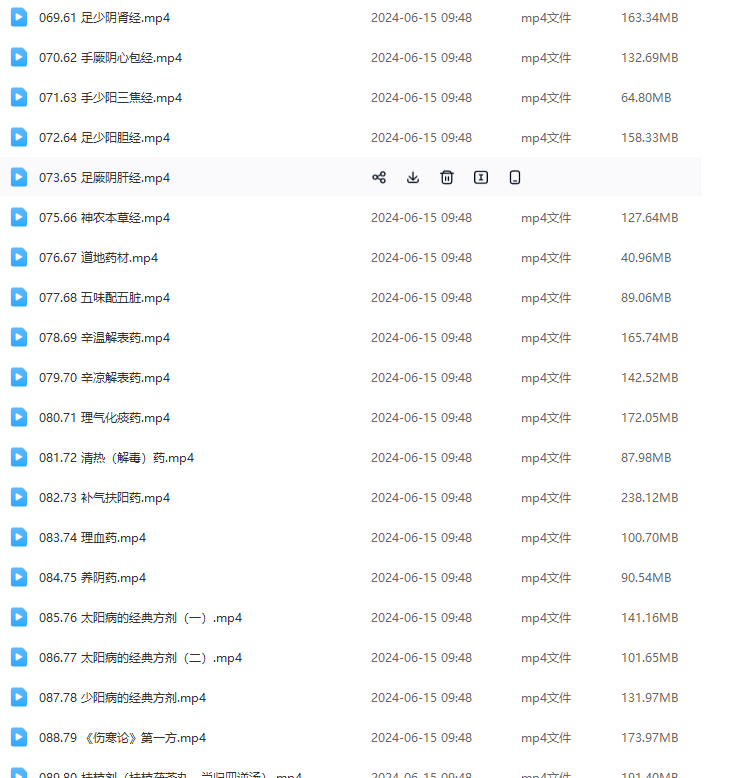Click the file name 077.68 五味配五脏.mp4
The height and width of the screenshot is (778, 745).
pos(104,298)
